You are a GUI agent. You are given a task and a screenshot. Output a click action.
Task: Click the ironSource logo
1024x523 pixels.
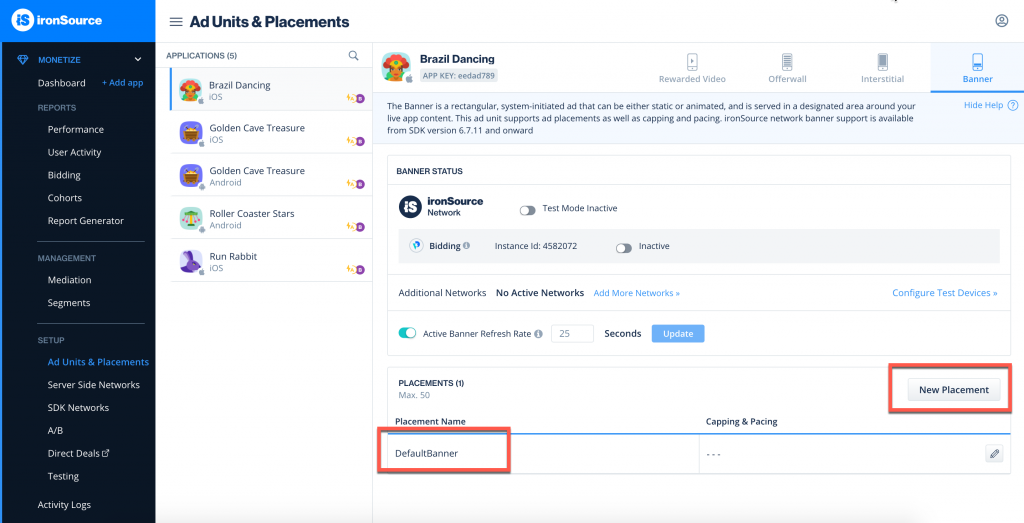57,20
